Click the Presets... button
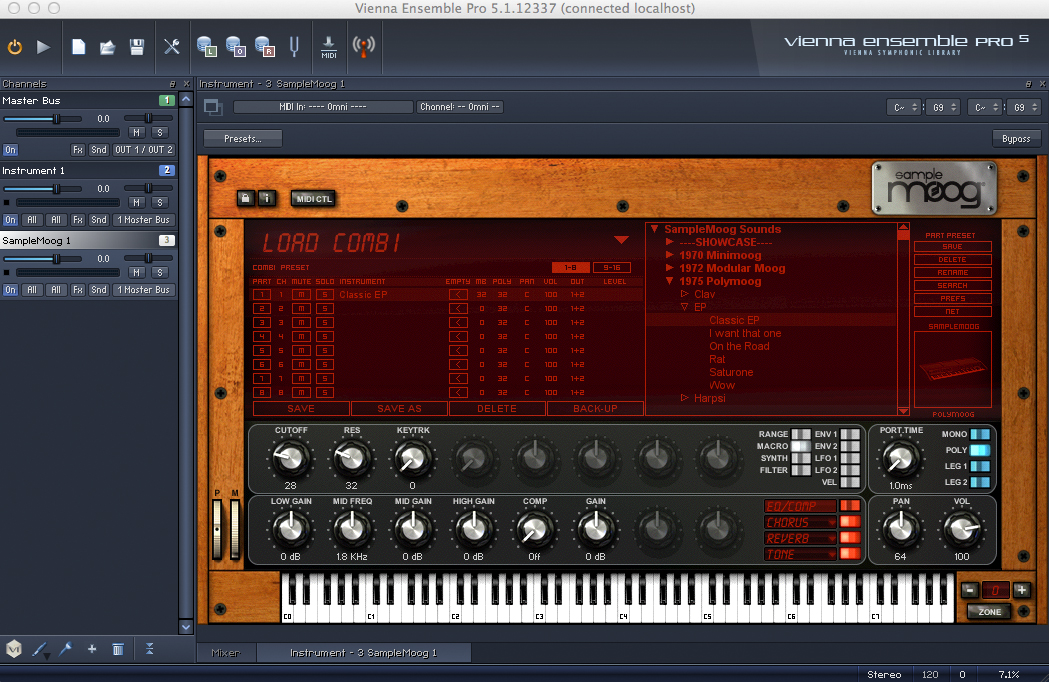 coord(243,139)
